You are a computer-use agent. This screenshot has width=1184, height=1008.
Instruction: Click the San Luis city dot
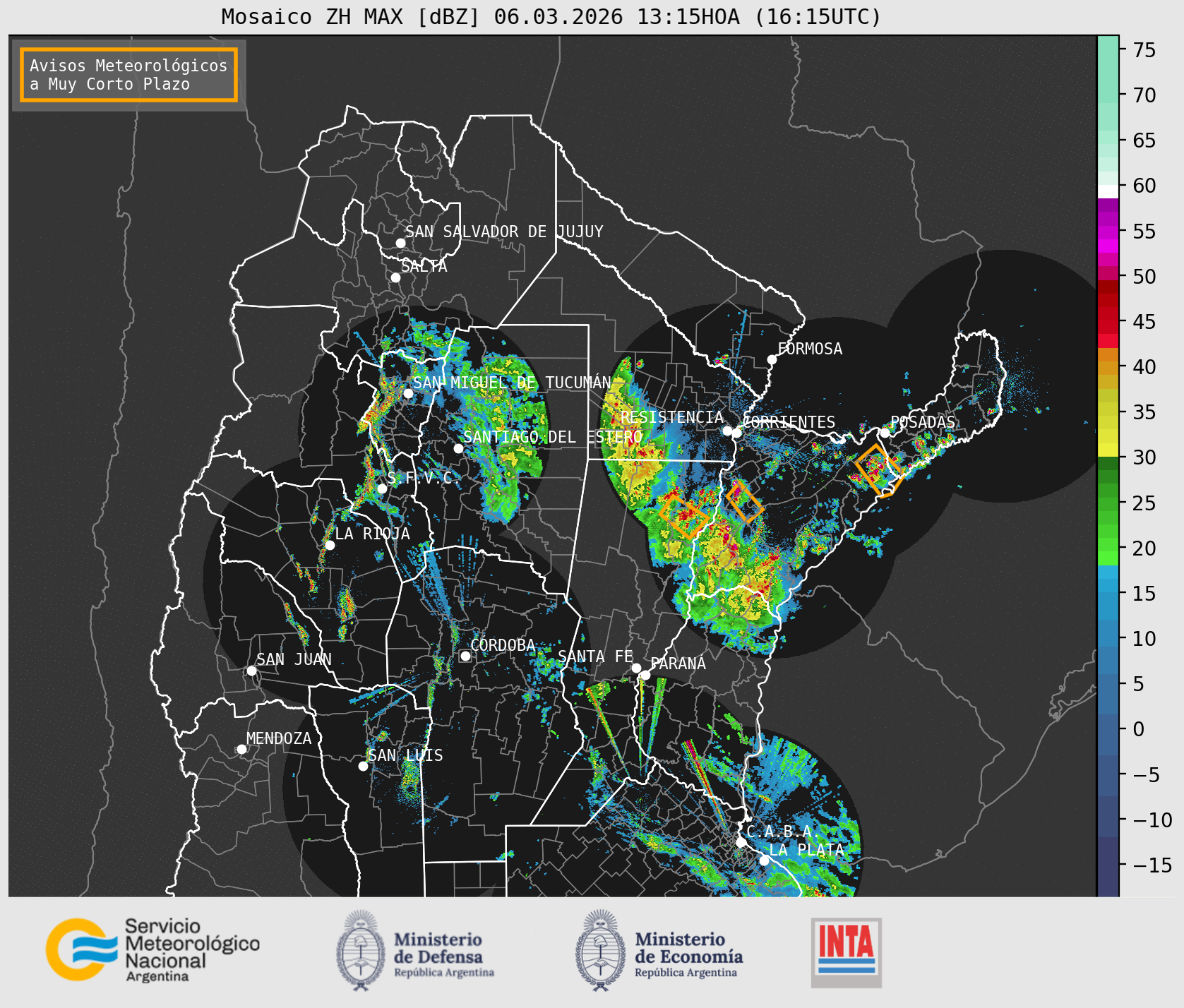click(x=363, y=766)
